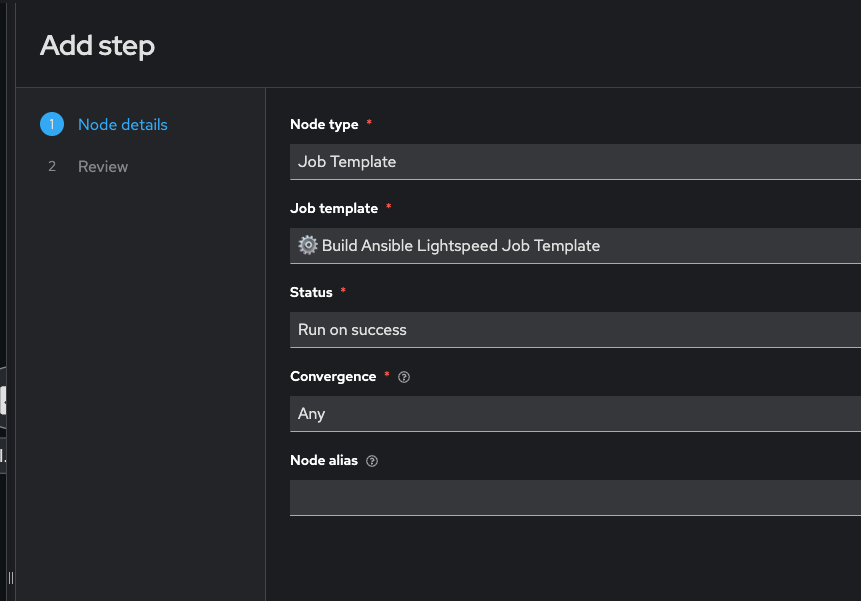Grab the panel resize handle at bottom-left
The height and width of the screenshot is (601, 861).
(10, 578)
